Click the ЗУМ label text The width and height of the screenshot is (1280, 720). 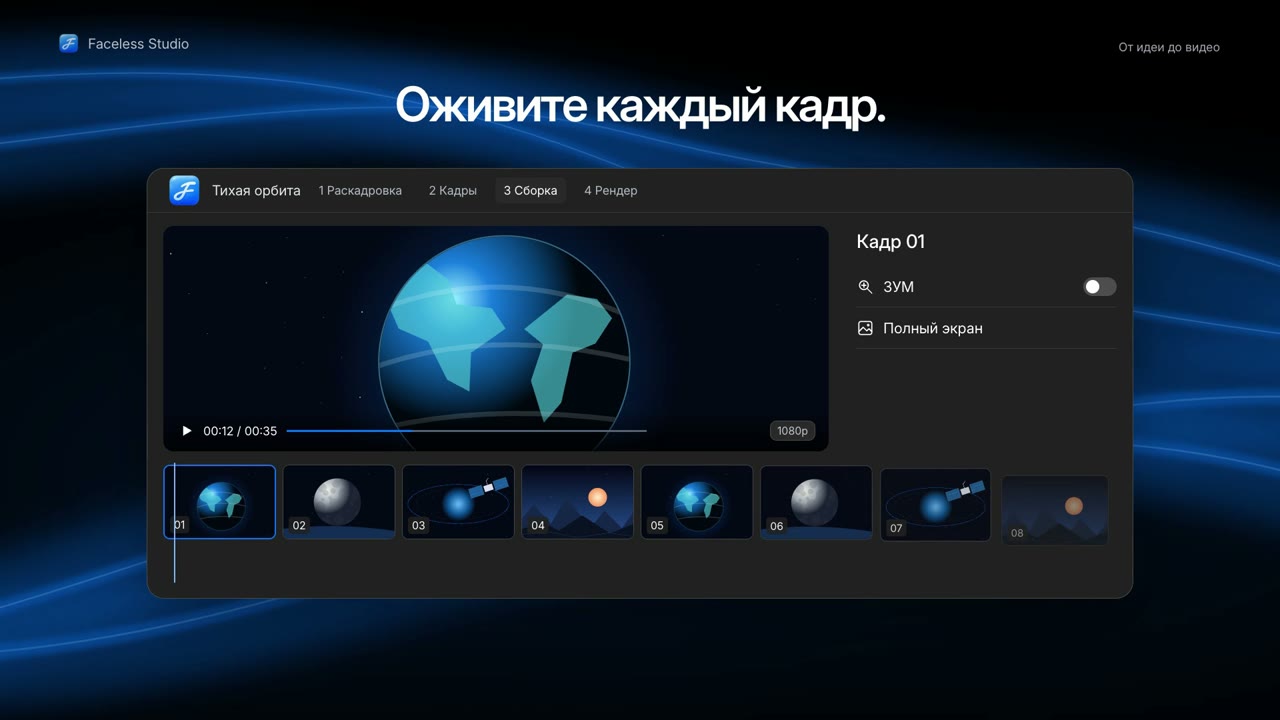pos(898,287)
